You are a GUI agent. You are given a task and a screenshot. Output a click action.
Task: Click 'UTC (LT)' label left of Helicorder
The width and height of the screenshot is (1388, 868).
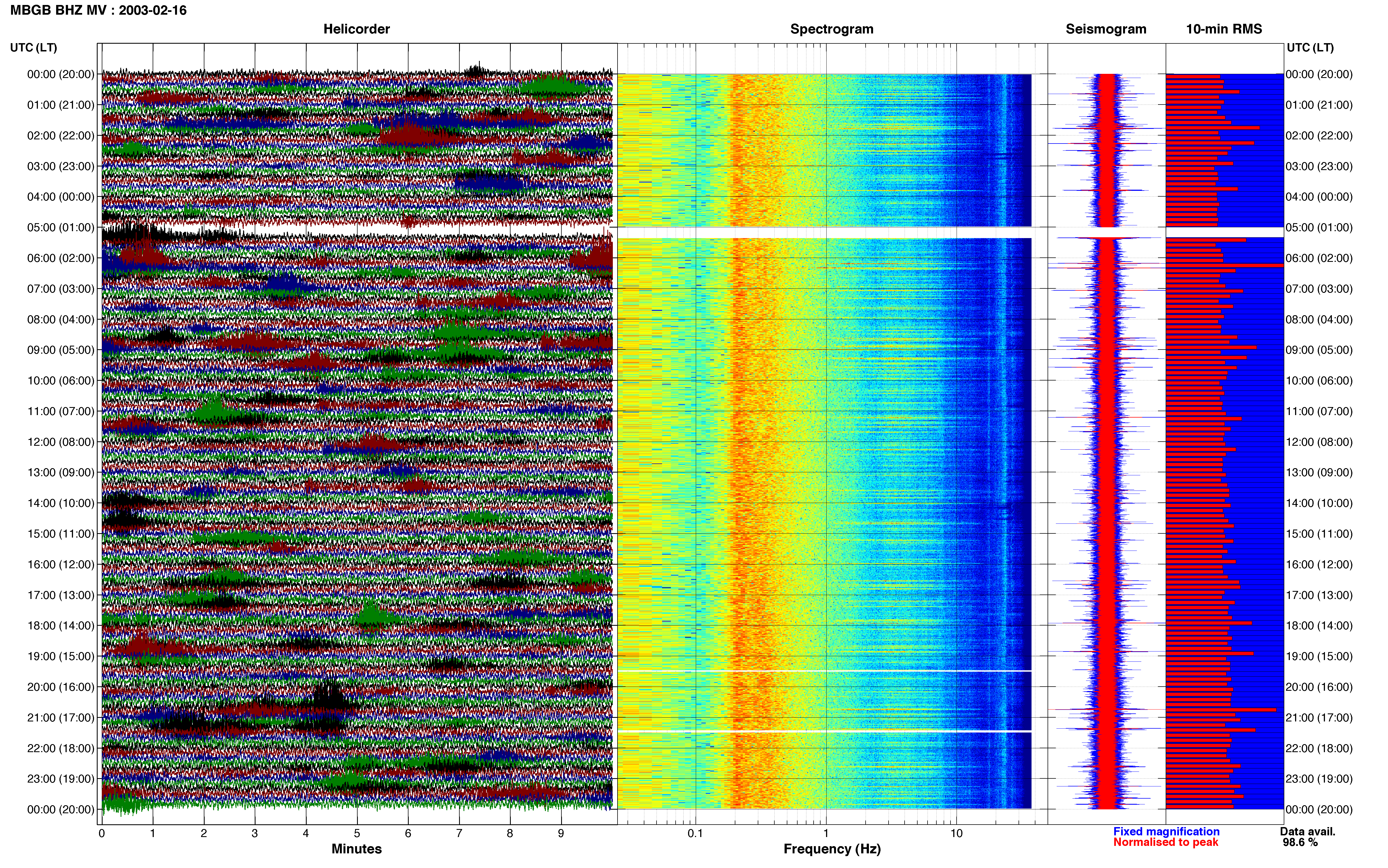coord(34,48)
